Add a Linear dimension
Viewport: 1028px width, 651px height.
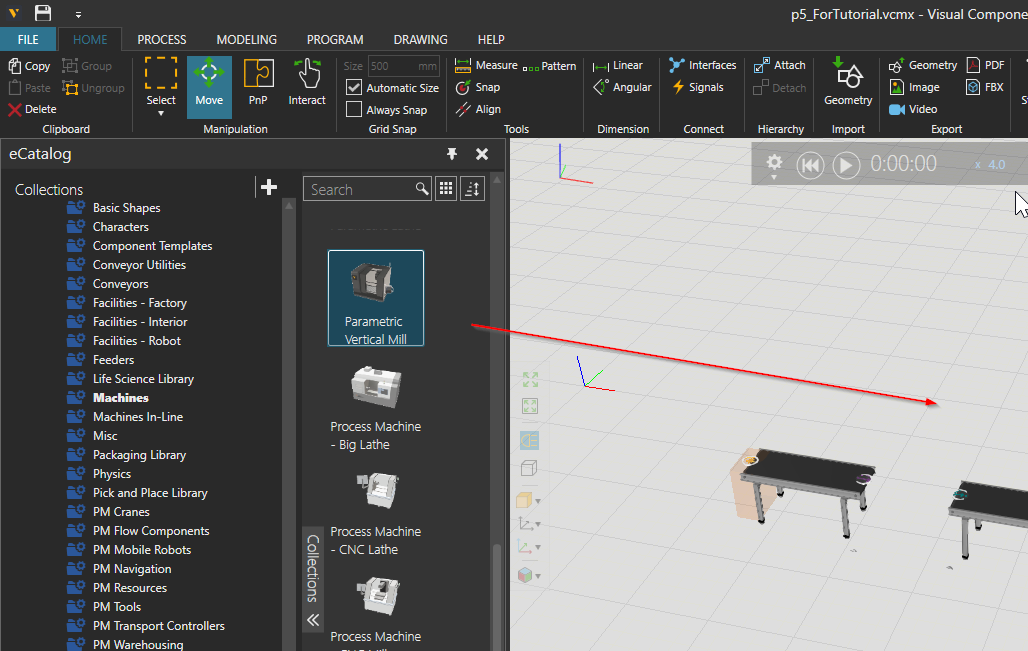point(618,66)
